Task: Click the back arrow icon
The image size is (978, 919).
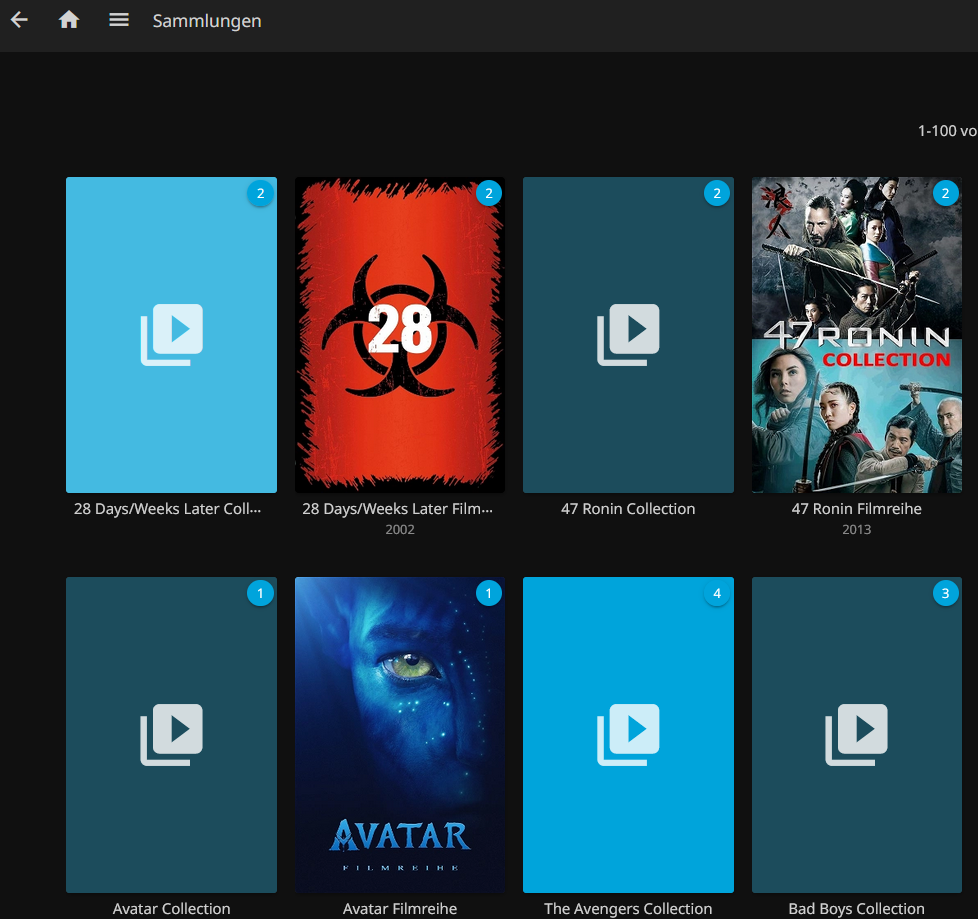Action: (19, 20)
